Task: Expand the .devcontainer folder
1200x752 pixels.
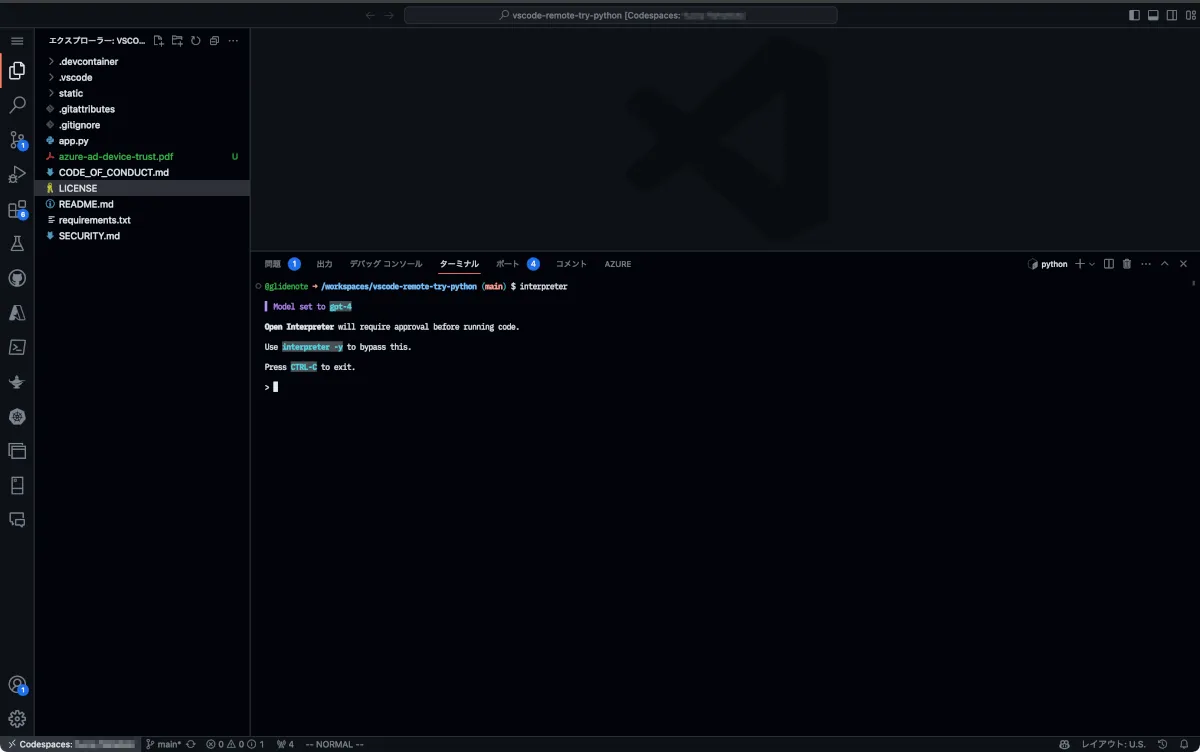Action: tap(142, 61)
